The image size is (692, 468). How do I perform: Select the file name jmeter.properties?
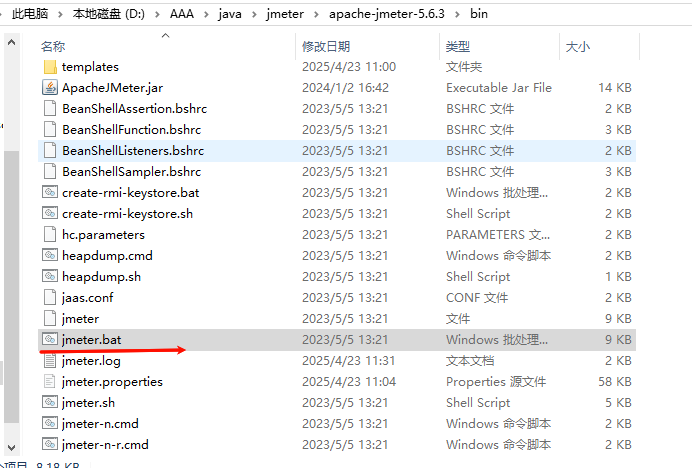pos(112,382)
